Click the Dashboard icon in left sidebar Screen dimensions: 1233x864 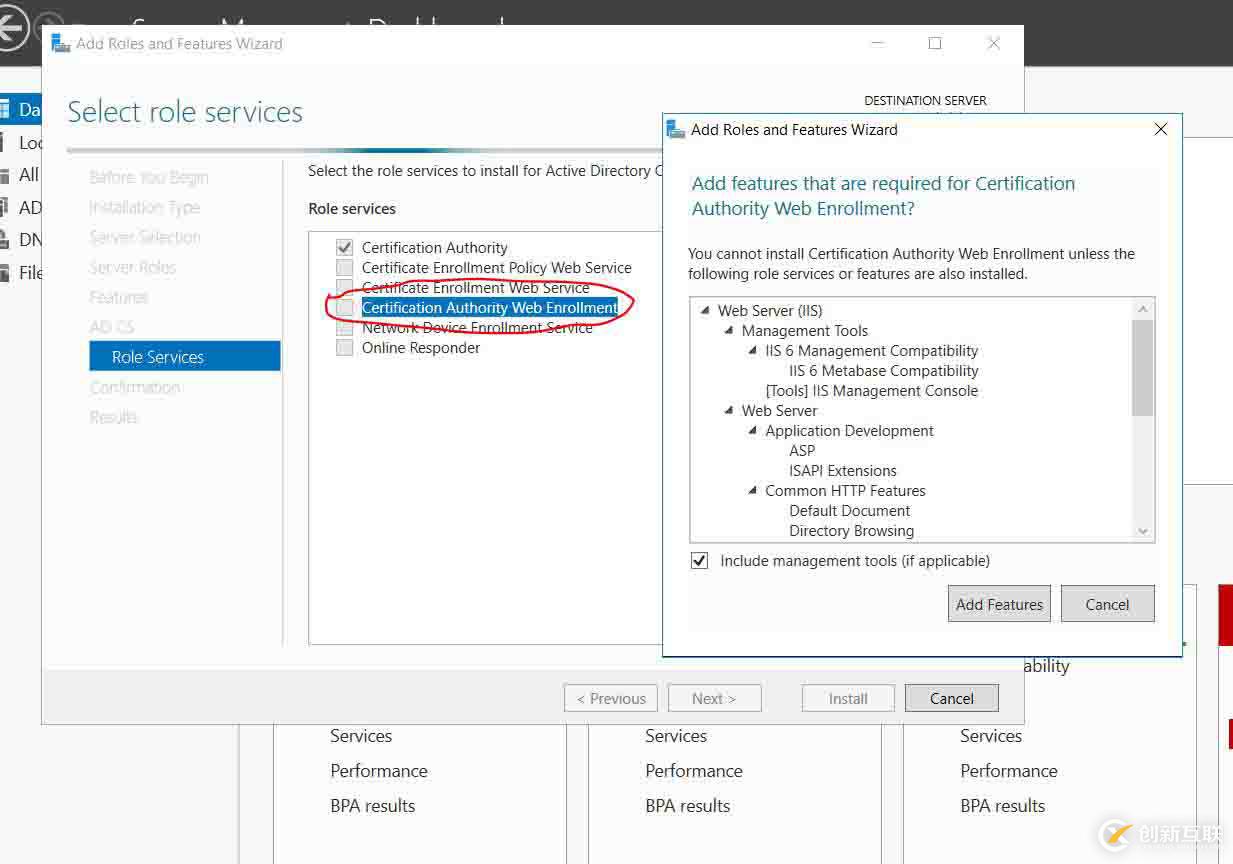click(x=5, y=110)
